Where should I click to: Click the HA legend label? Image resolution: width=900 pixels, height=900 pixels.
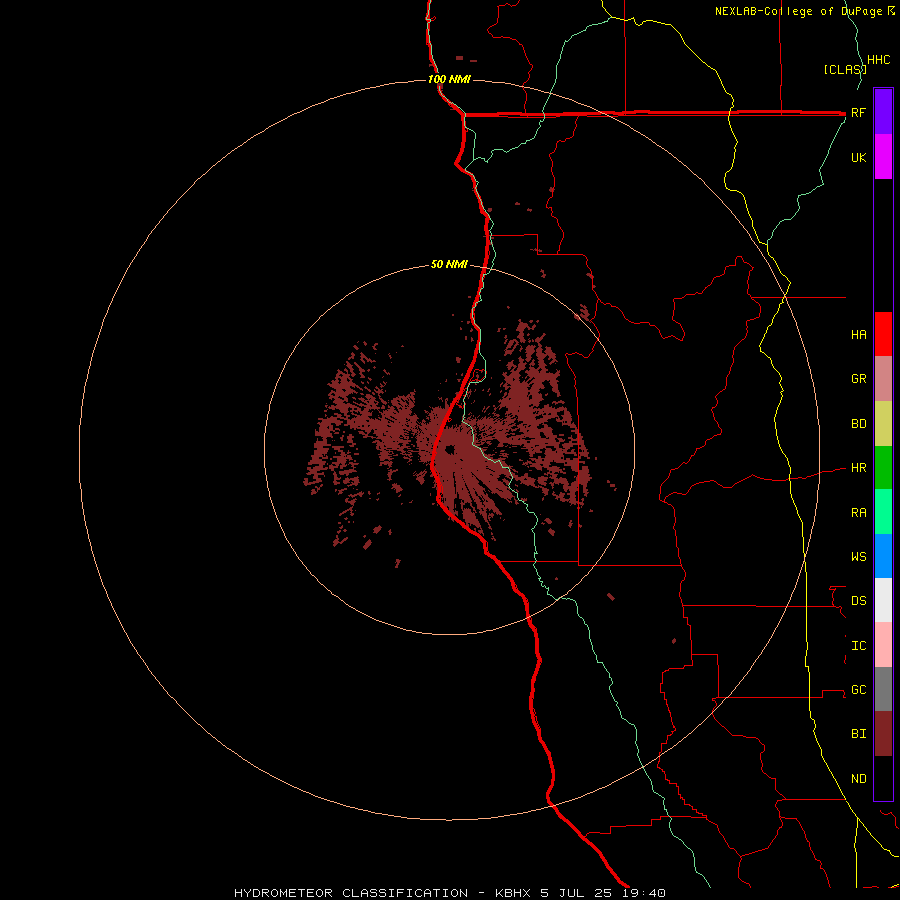tap(858, 334)
